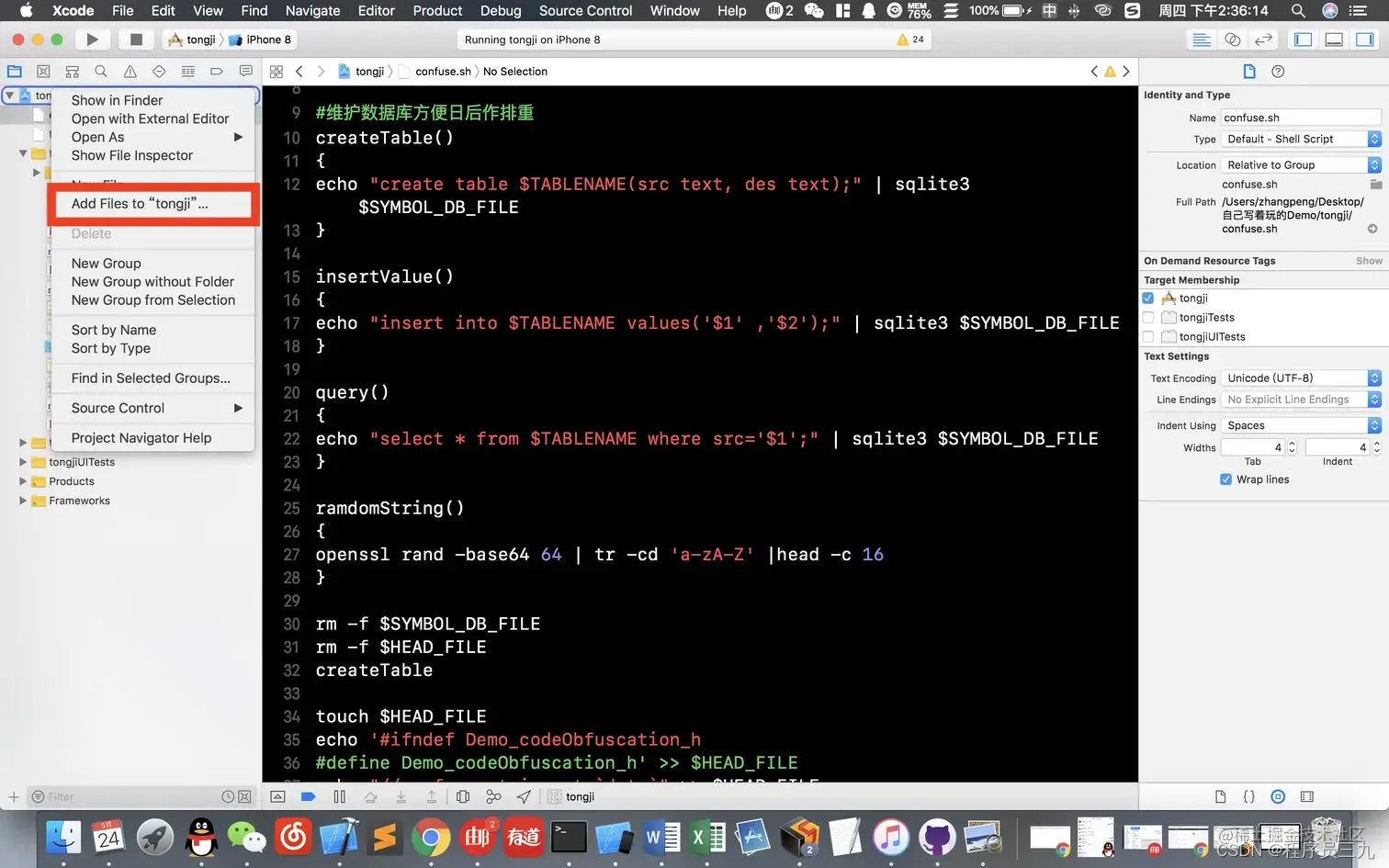Image resolution: width=1389 pixels, height=868 pixels.
Task: Open Text Encoding Unicode (UTF-8) dropdown
Action: click(x=1301, y=378)
